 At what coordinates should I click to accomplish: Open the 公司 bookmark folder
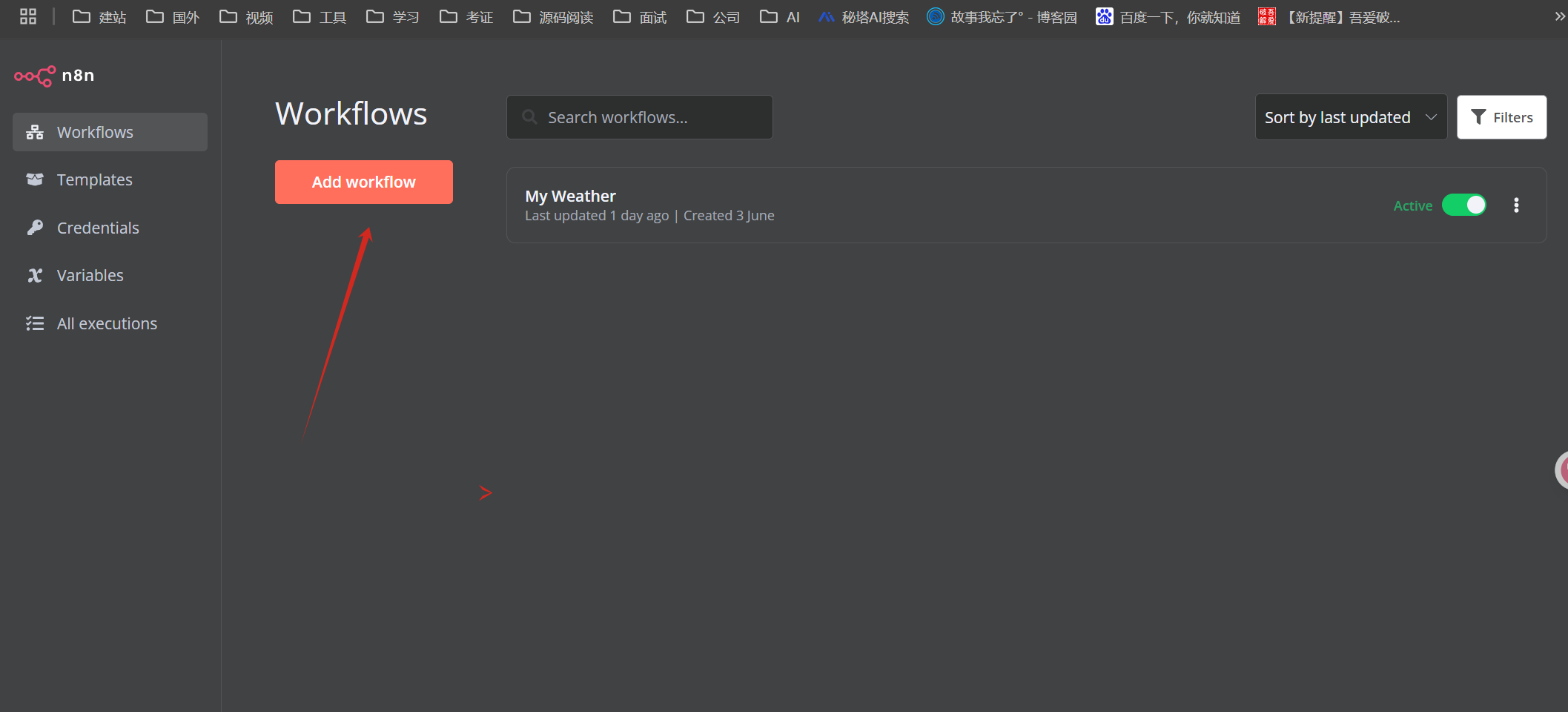[713, 17]
